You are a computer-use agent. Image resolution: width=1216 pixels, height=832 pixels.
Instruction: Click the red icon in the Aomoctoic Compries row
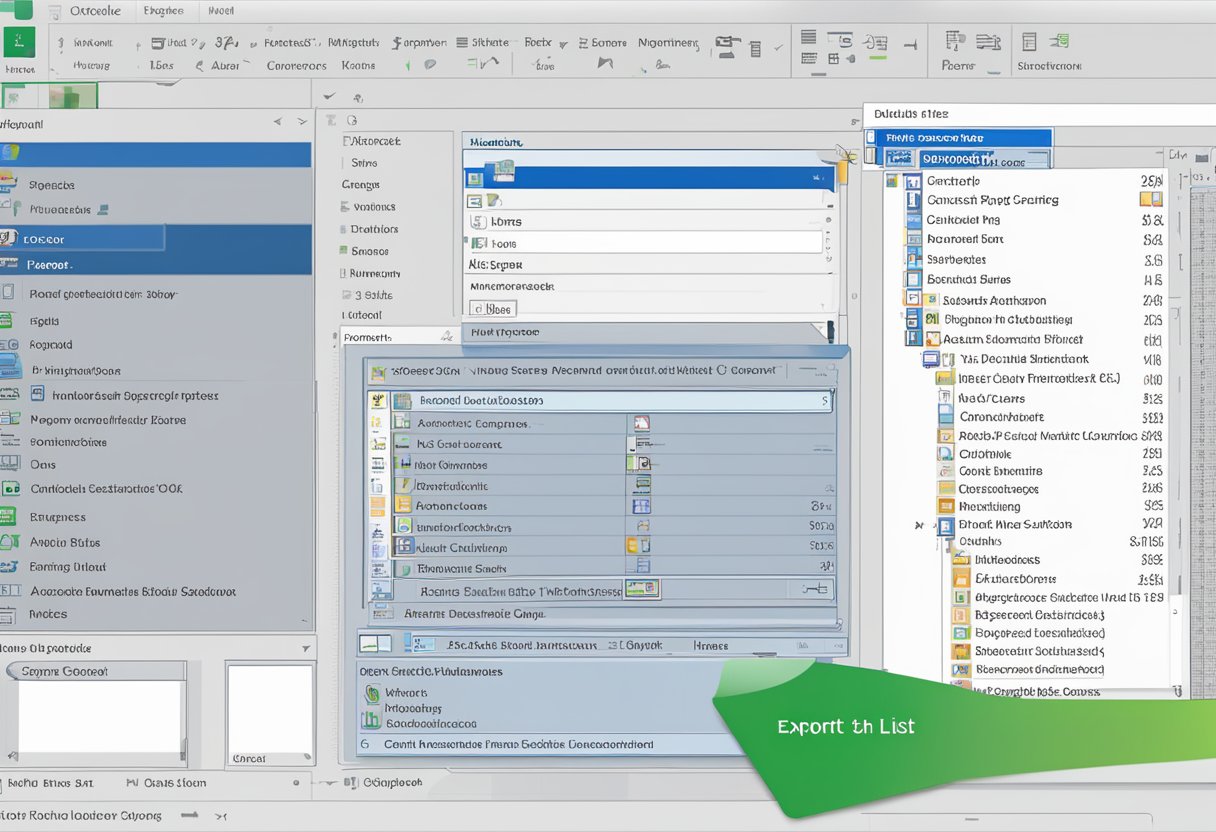641,423
